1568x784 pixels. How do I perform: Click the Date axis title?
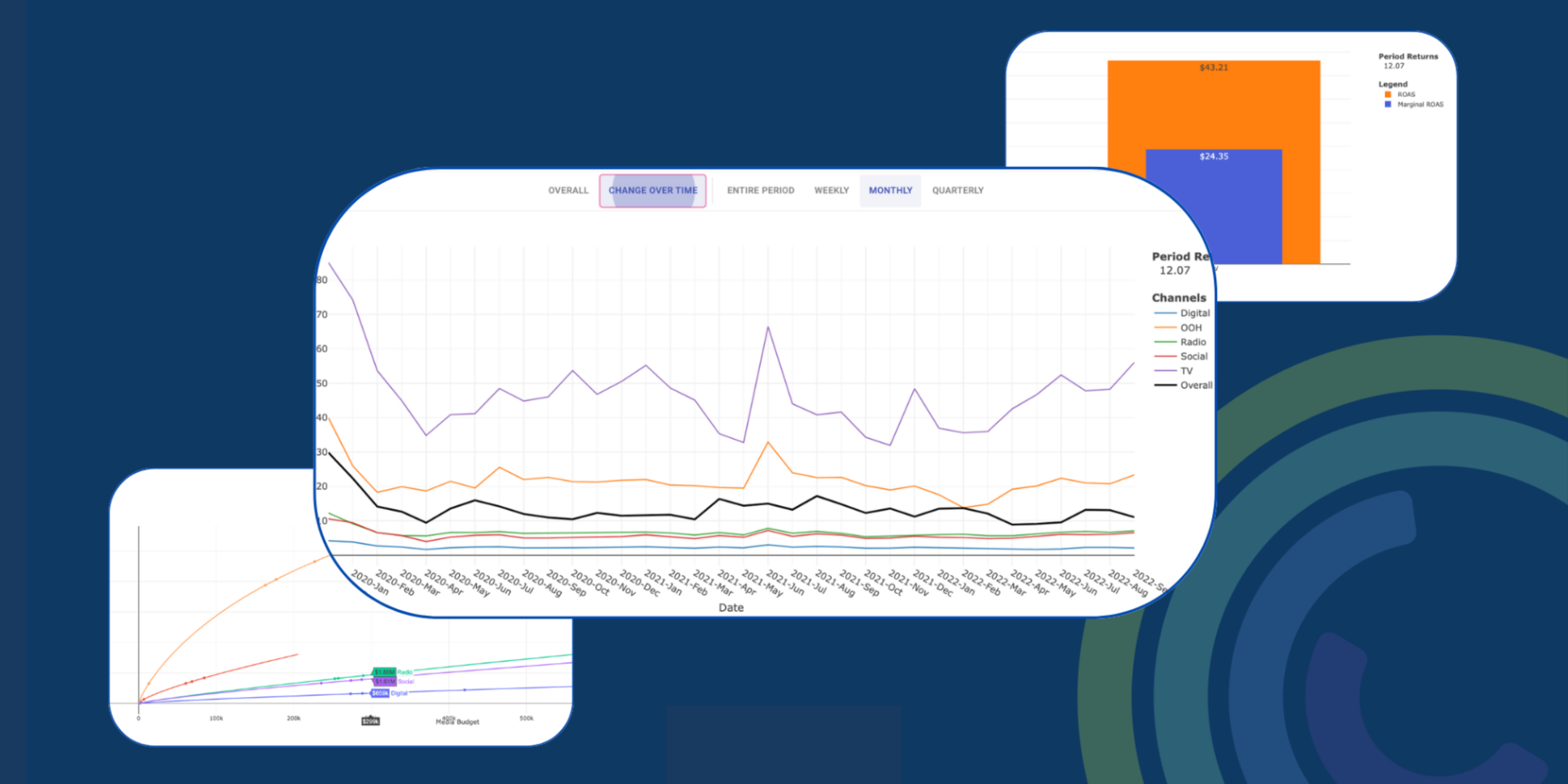tap(731, 608)
